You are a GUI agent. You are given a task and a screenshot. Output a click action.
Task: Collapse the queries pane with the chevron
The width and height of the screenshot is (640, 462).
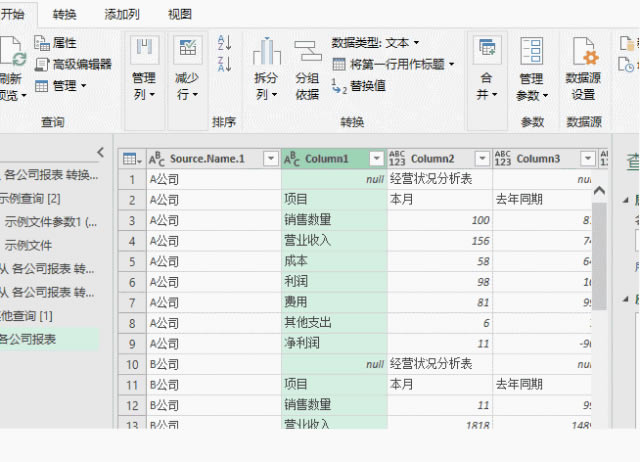[x=99, y=152]
